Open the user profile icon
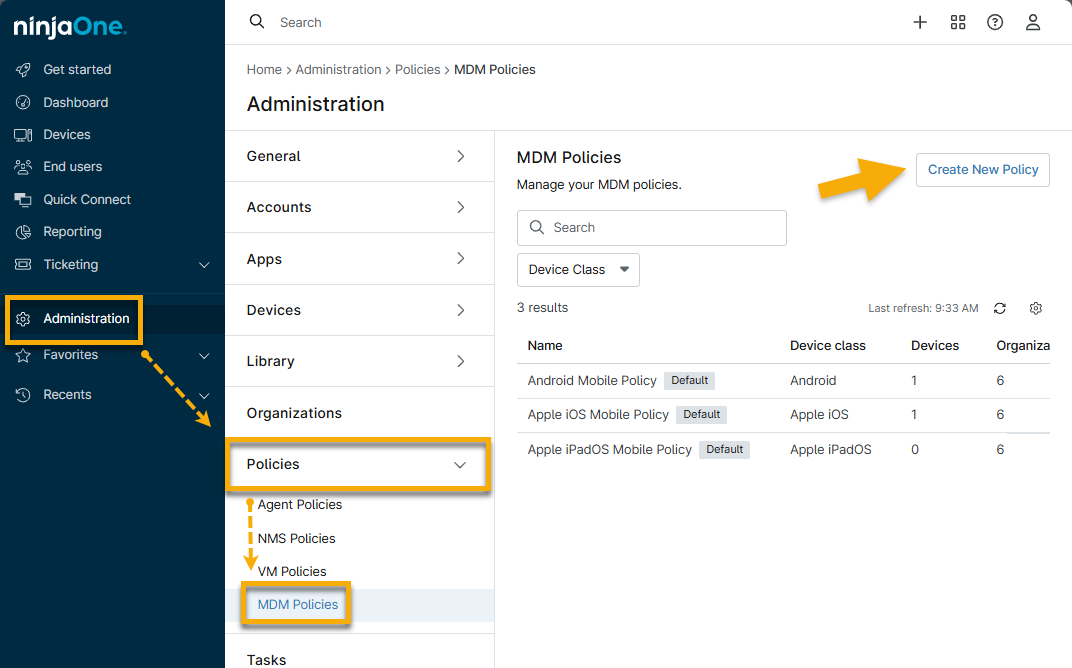This screenshot has height=668, width=1072. pyautogui.click(x=1033, y=22)
